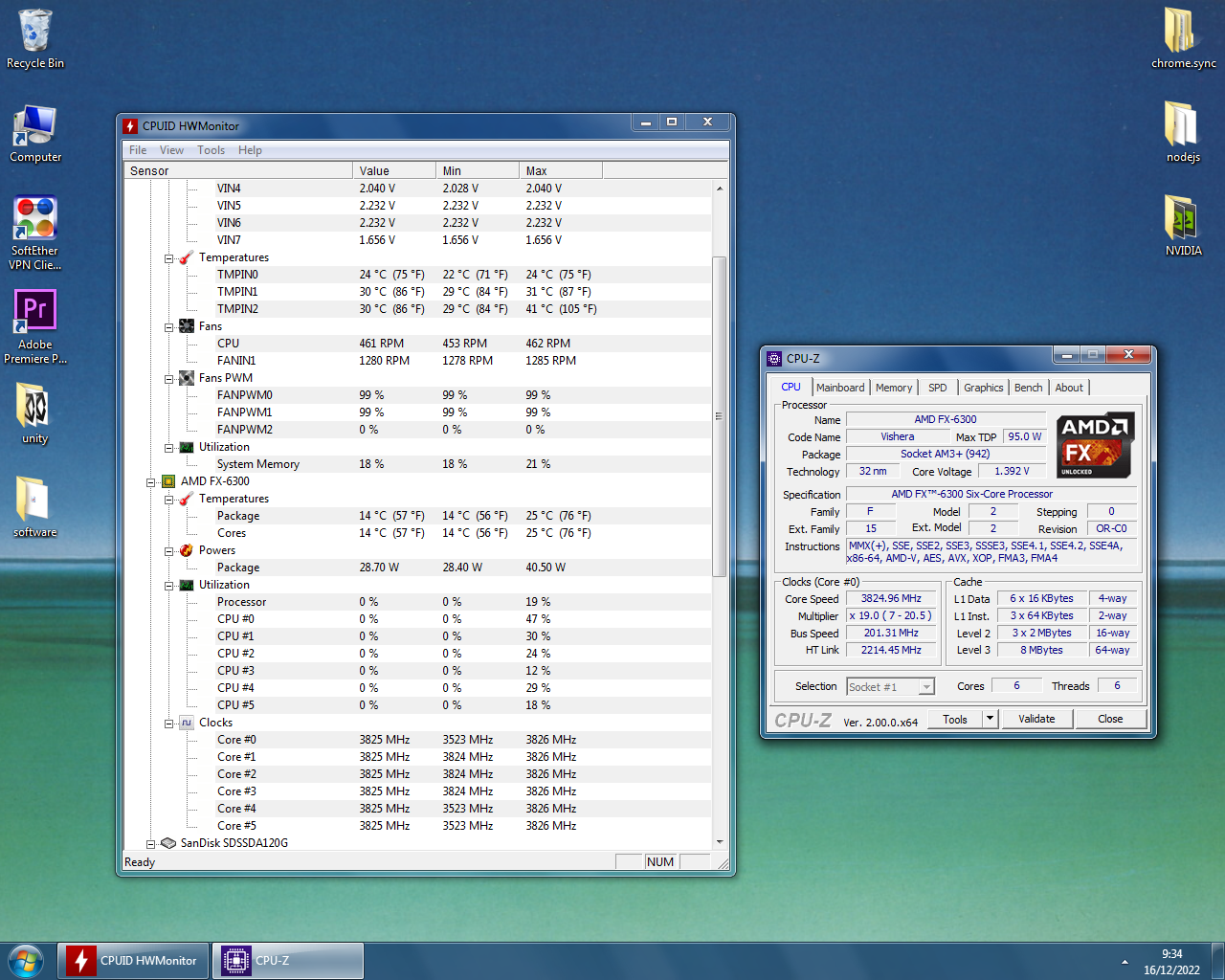Collapse the AMD FX-6300 tree node

click(x=150, y=482)
